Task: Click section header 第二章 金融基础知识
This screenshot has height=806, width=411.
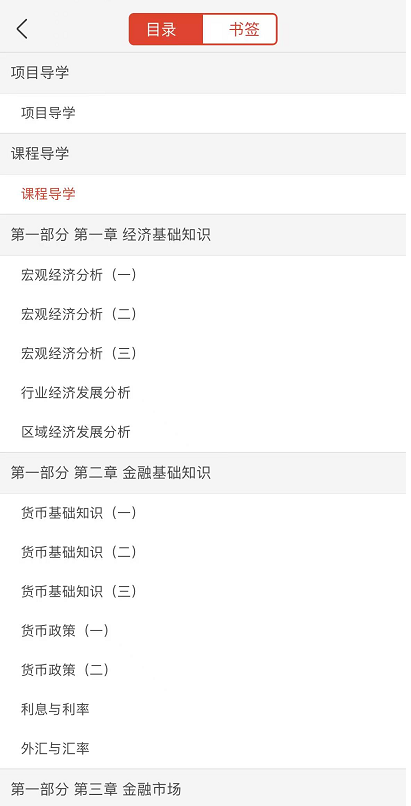Action: pos(206,473)
